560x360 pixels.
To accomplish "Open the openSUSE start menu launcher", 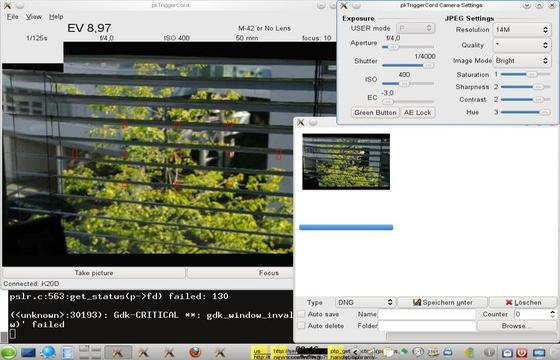I will click(x=8, y=353).
